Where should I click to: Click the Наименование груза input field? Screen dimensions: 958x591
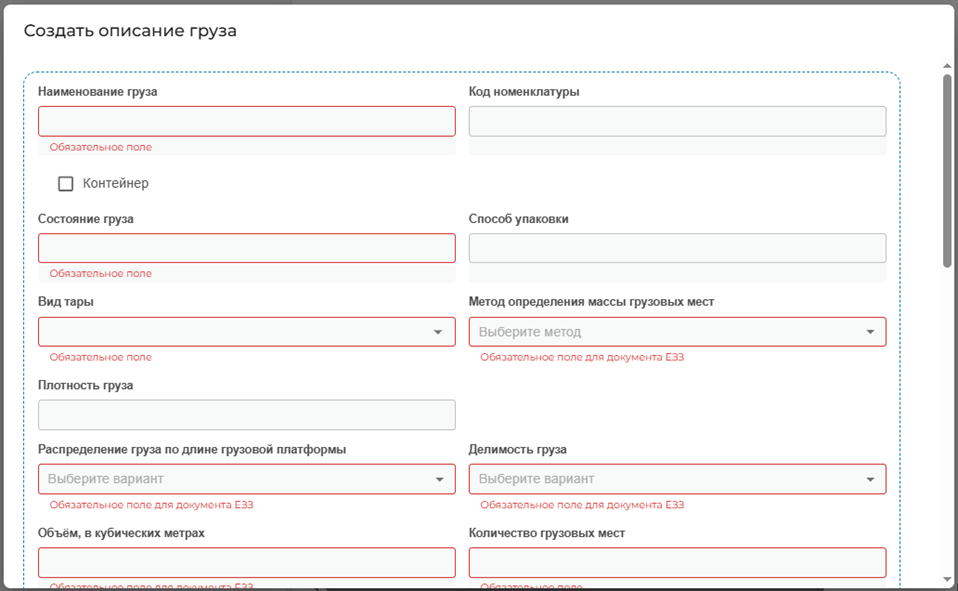(x=247, y=121)
